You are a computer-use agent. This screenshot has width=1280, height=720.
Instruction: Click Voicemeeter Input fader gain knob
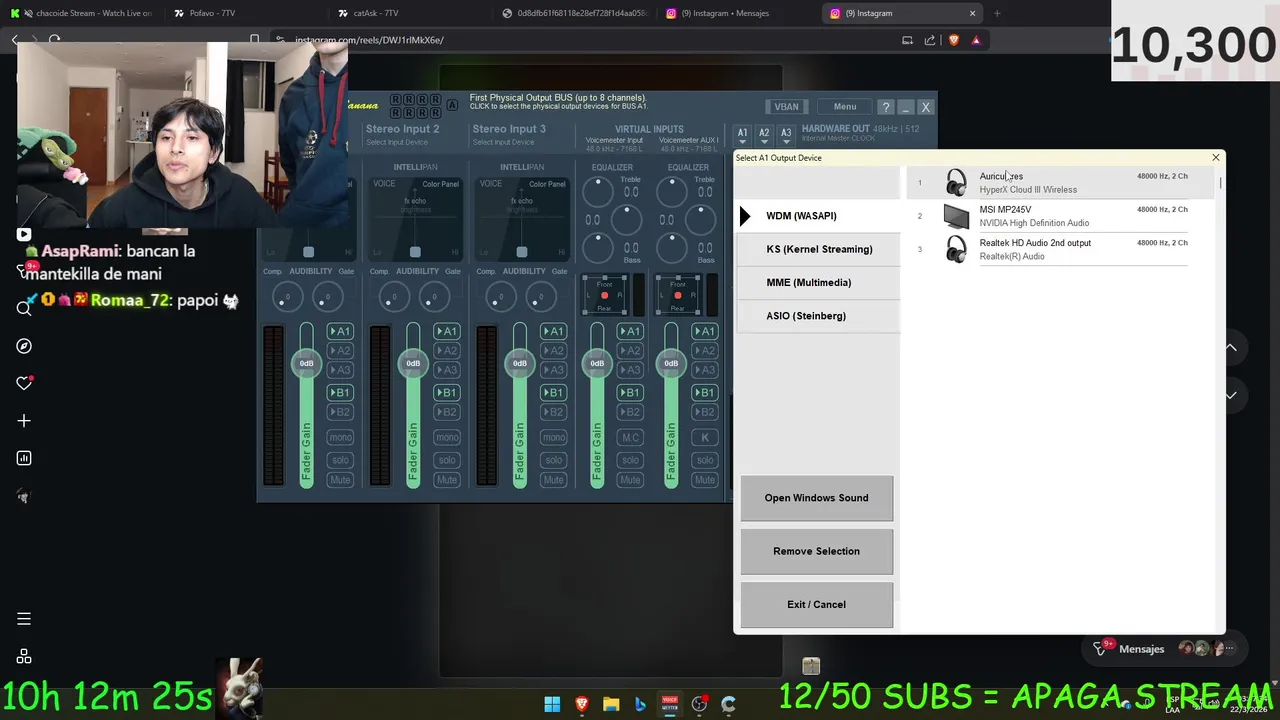[597, 363]
